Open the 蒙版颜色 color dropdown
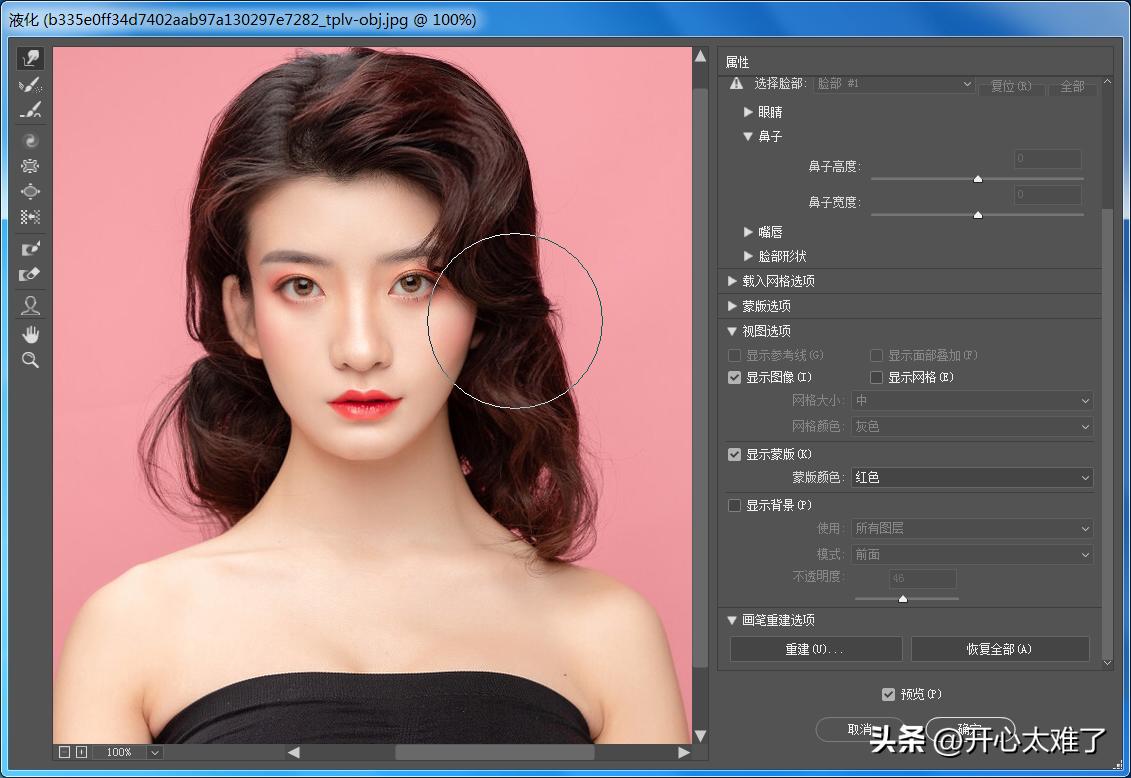Screen dimensions: 1131x778 pos(971,477)
